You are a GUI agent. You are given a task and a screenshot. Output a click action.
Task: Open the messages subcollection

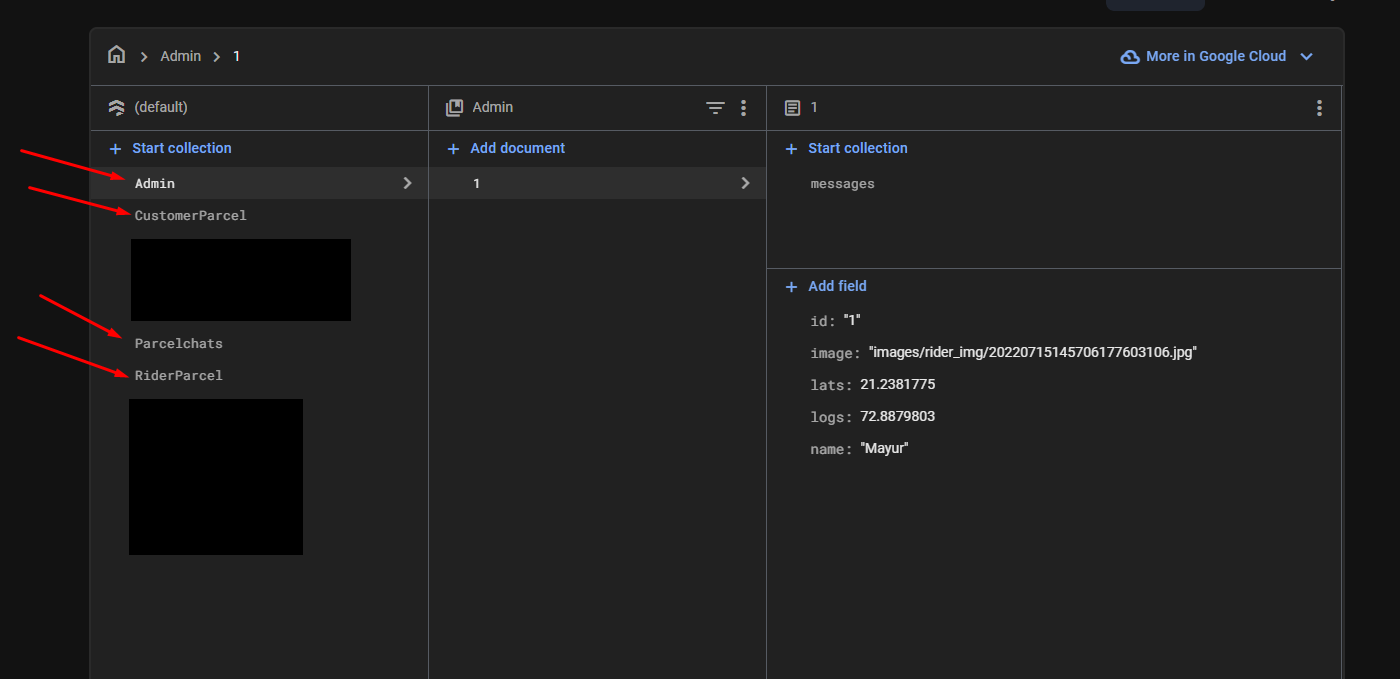[842, 184]
